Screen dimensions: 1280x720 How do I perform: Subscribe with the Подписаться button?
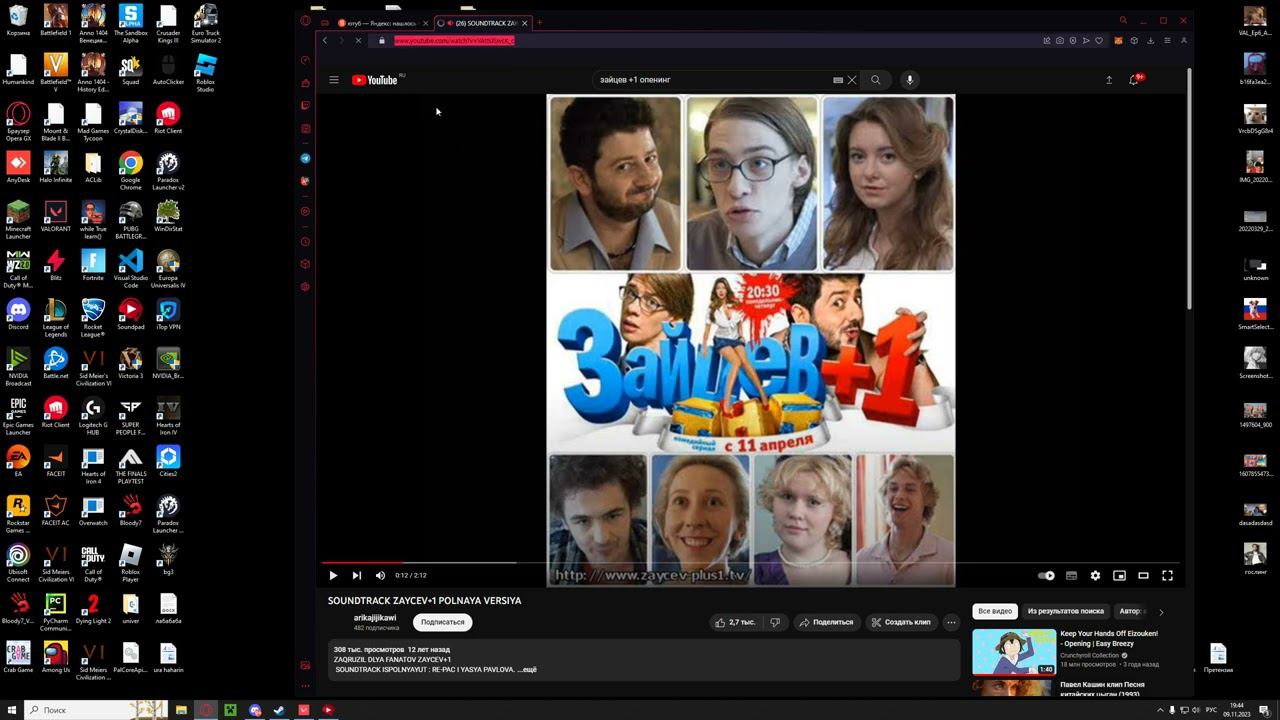pos(442,622)
